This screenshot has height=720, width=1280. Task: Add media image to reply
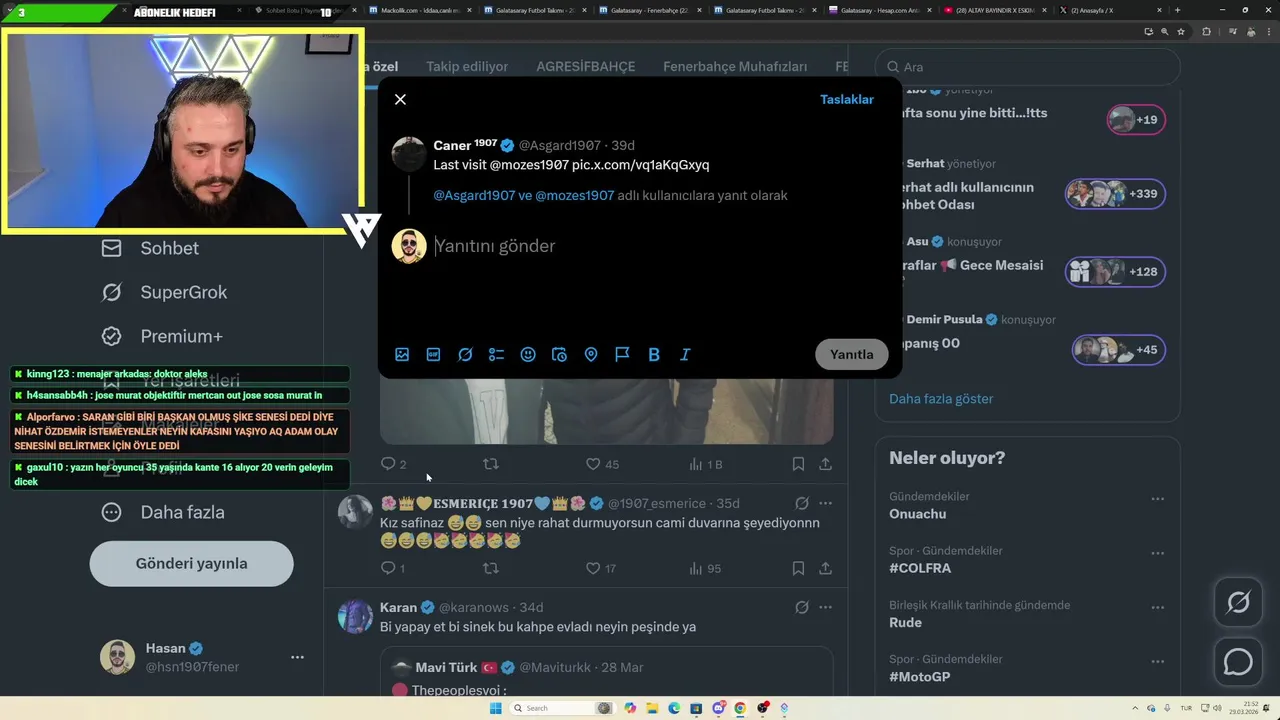pos(402,354)
